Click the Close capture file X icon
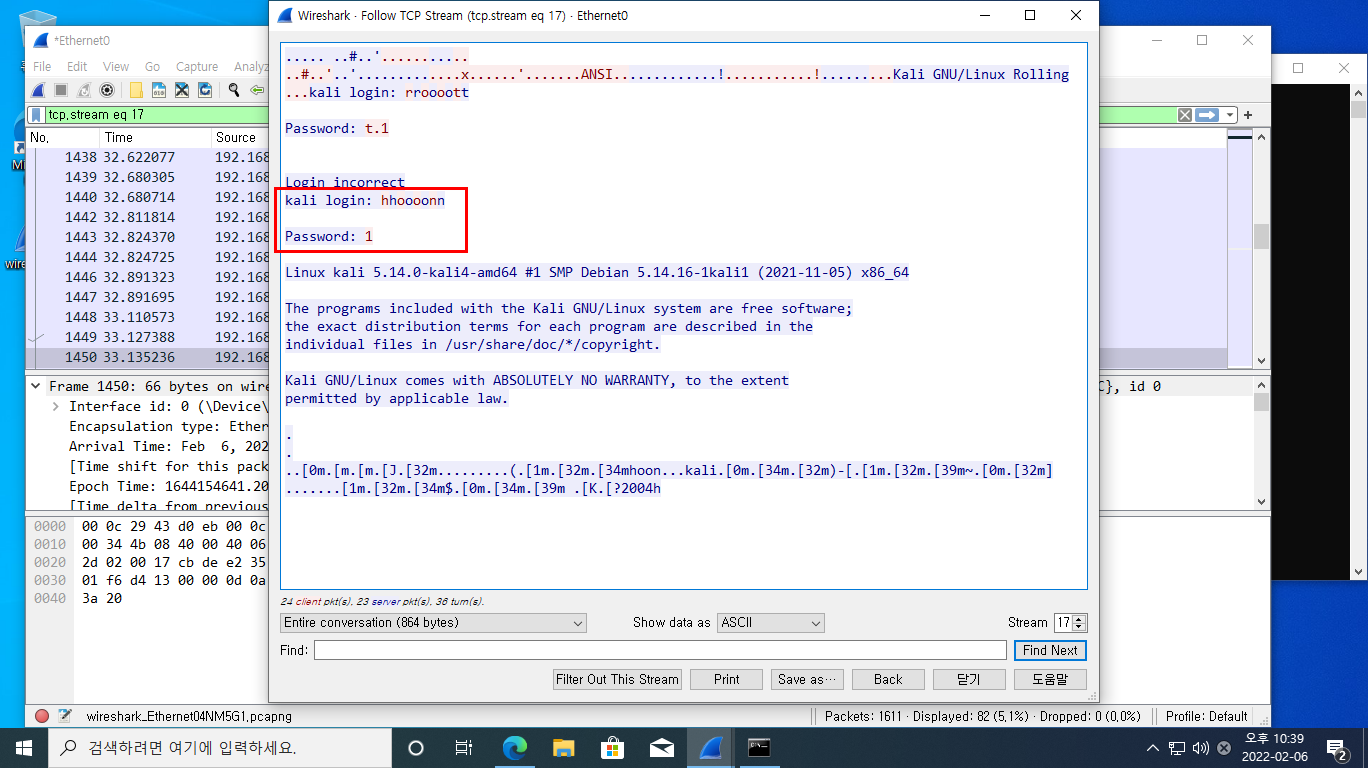 (x=182, y=90)
